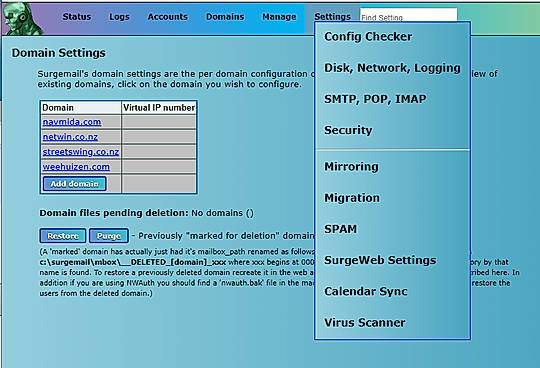The height and width of the screenshot is (368, 540).
Task: Open SMTP, POP, IMAP settings
Action: (375, 99)
